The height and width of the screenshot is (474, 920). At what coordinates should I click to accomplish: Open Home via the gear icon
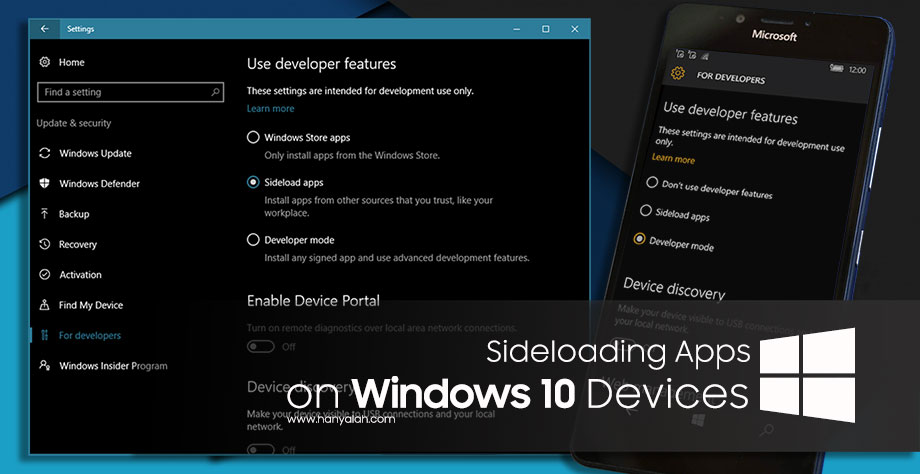pyautogui.click(x=45, y=62)
